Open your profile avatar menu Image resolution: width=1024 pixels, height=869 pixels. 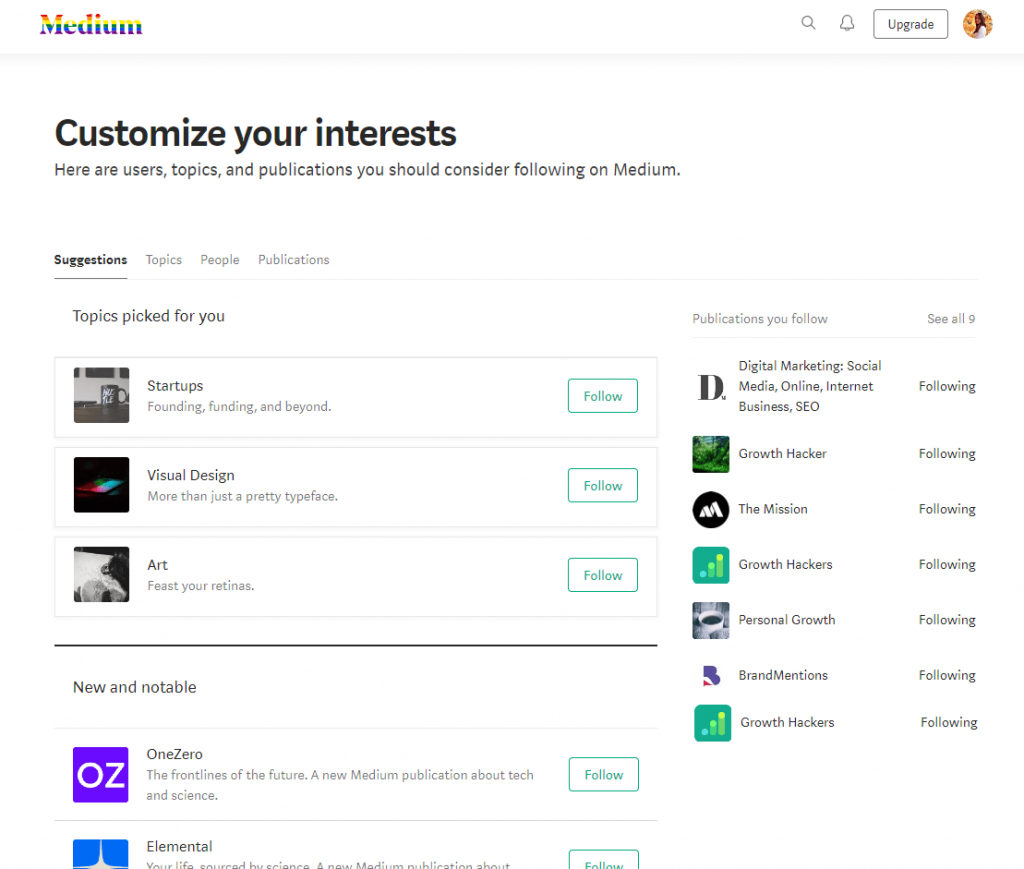coord(977,23)
